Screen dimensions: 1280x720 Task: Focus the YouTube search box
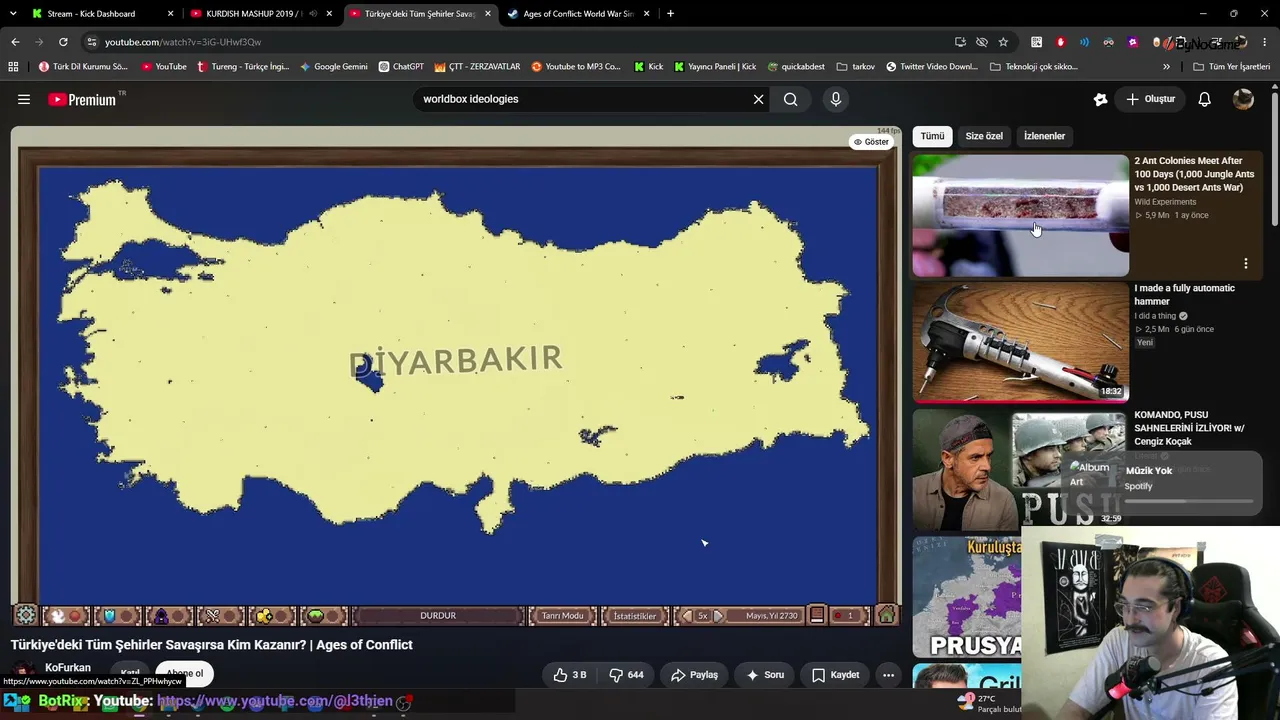[x=582, y=99]
